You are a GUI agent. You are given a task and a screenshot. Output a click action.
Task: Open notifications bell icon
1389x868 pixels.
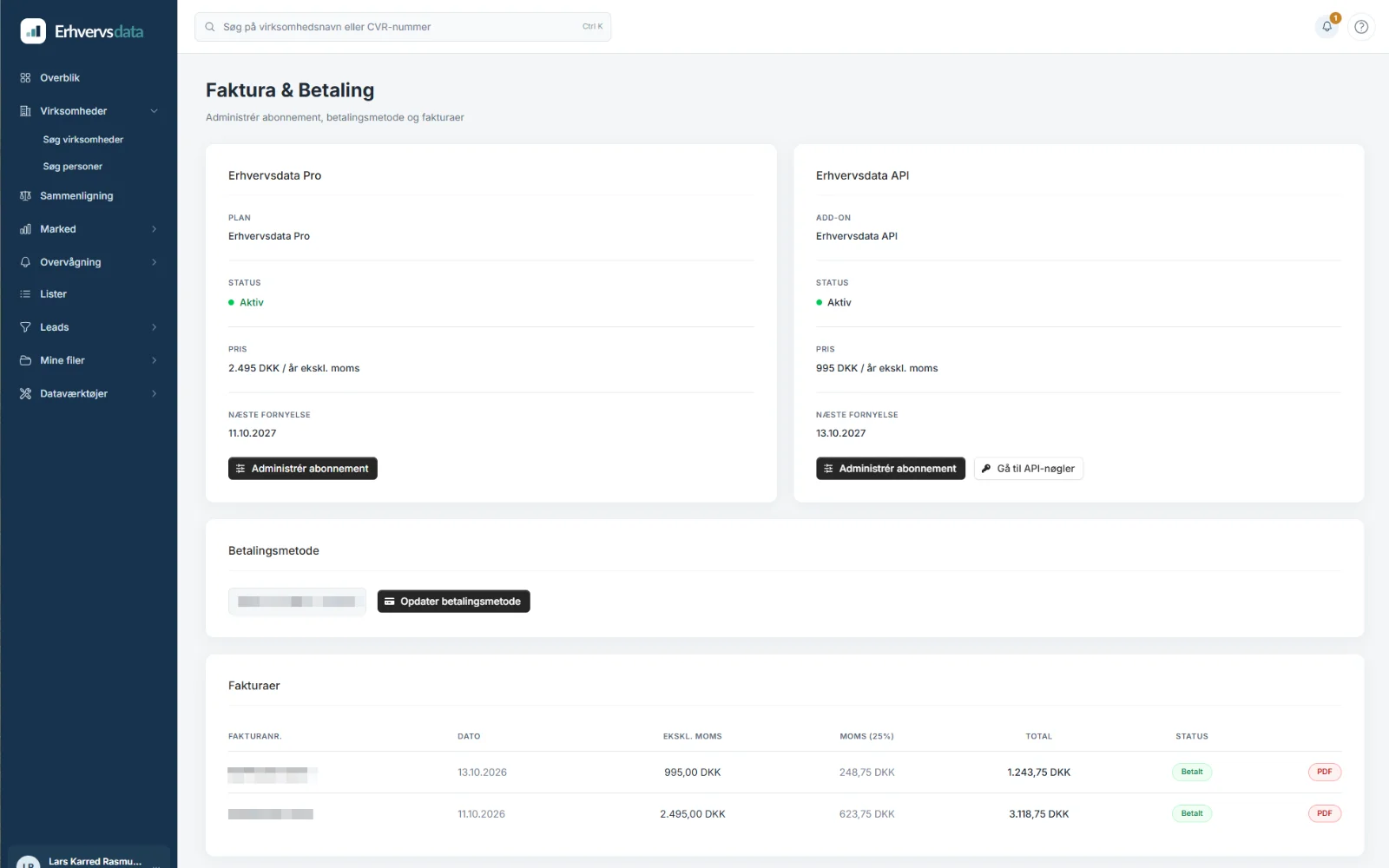[x=1326, y=27]
